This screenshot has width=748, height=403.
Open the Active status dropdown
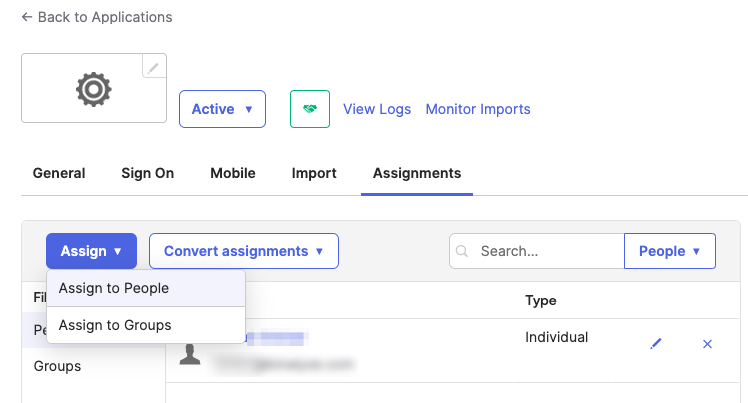click(x=222, y=109)
